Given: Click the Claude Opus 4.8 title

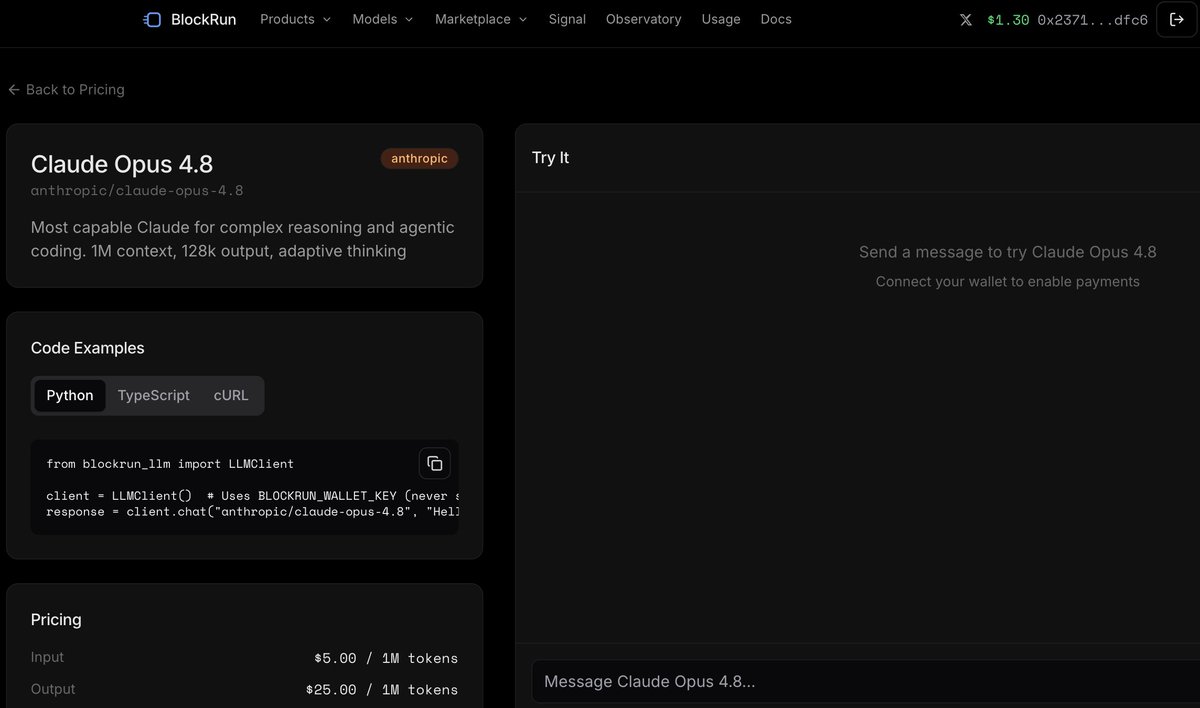Looking at the screenshot, I should click(x=122, y=164).
